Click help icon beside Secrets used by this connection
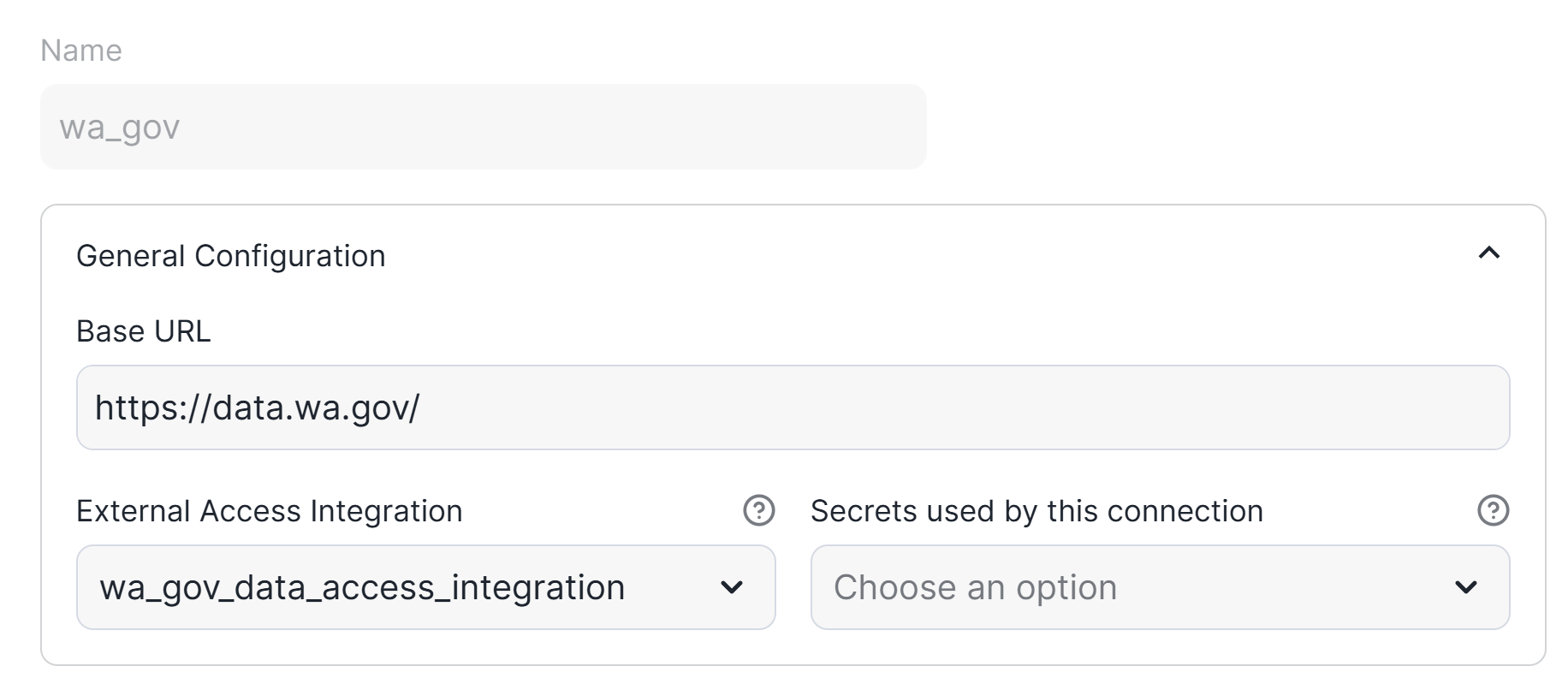This screenshot has height=678, width=1568. click(1493, 510)
